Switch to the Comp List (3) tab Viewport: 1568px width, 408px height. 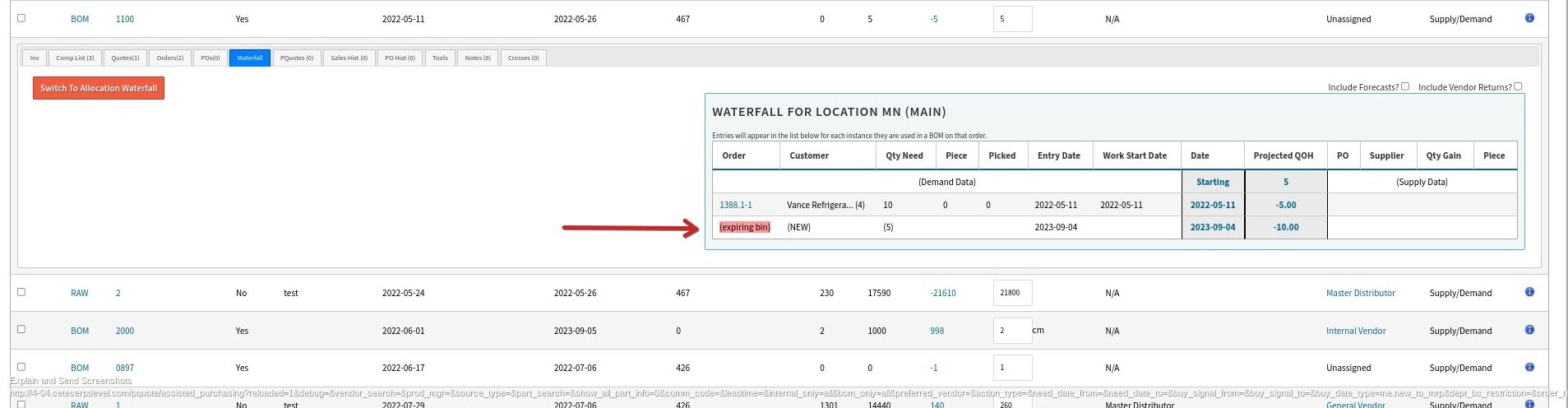(x=75, y=58)
